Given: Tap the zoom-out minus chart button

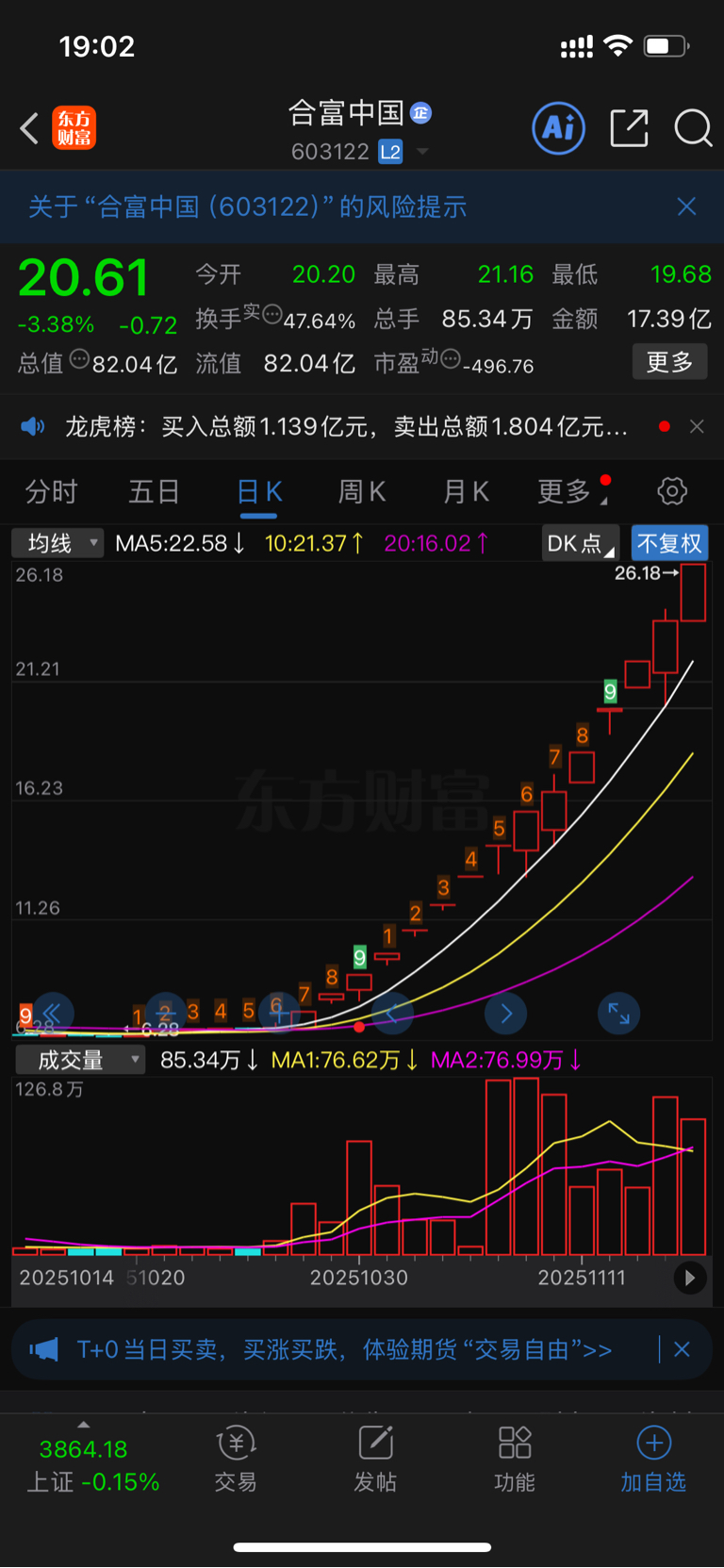Looking at the screenshot, I should [166, 1014].
